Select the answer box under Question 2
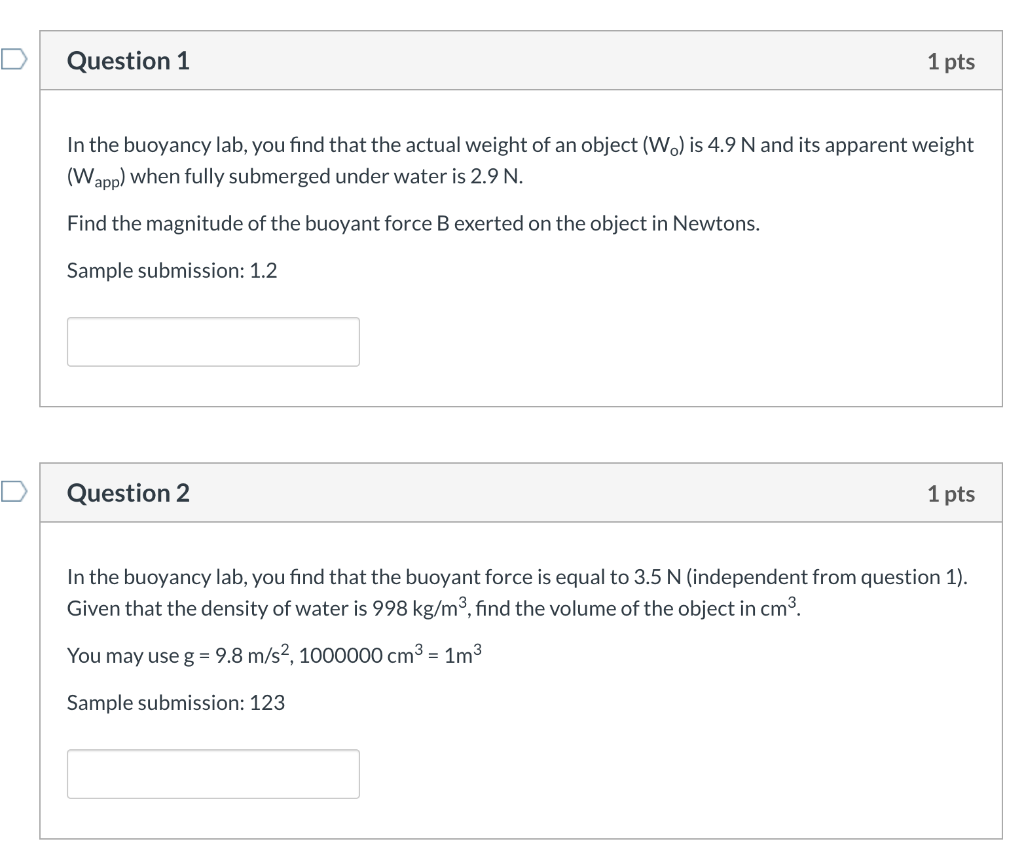 [212, 773]
